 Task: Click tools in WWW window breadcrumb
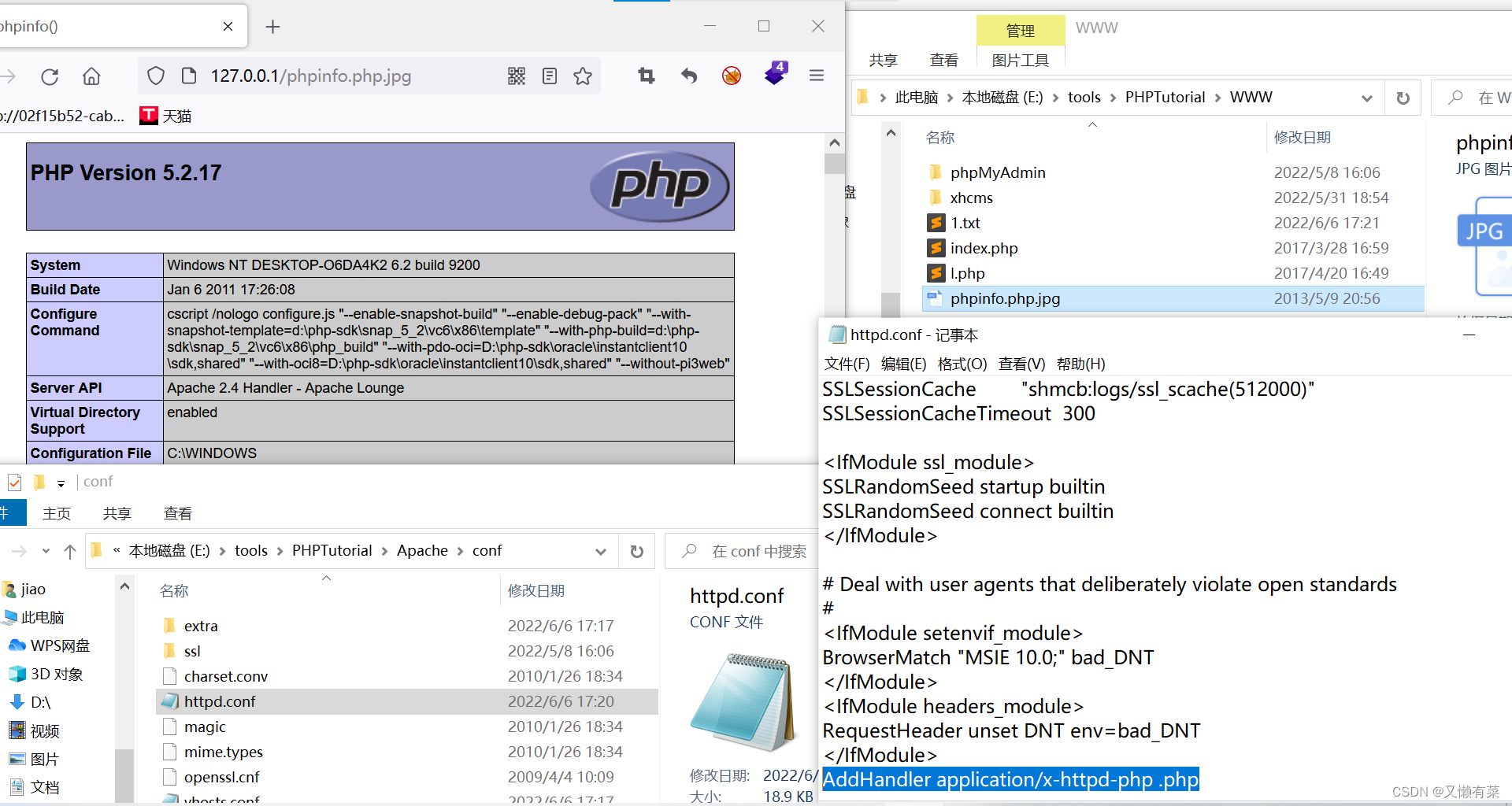click(x=1084, y=97)
